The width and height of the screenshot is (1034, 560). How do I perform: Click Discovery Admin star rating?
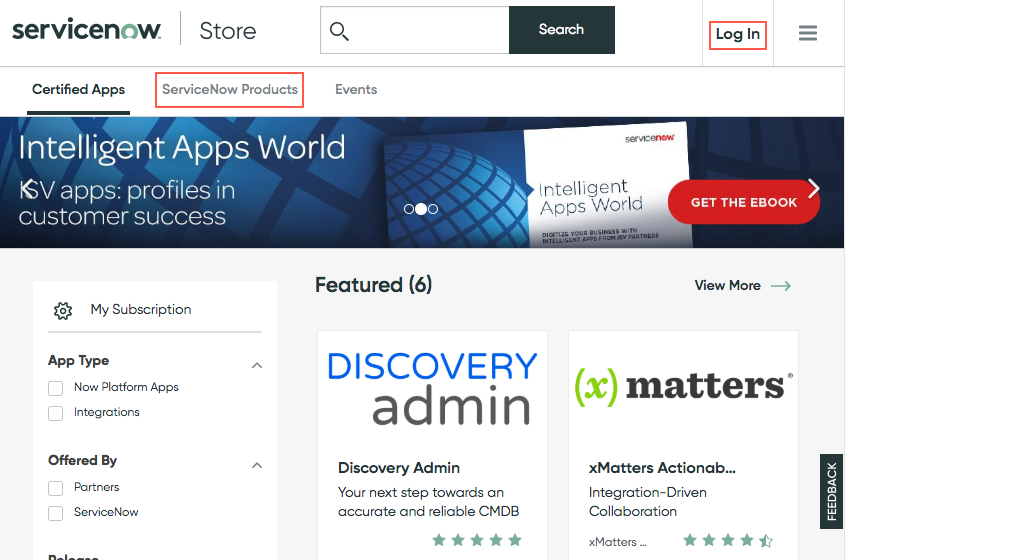point(477,540)
